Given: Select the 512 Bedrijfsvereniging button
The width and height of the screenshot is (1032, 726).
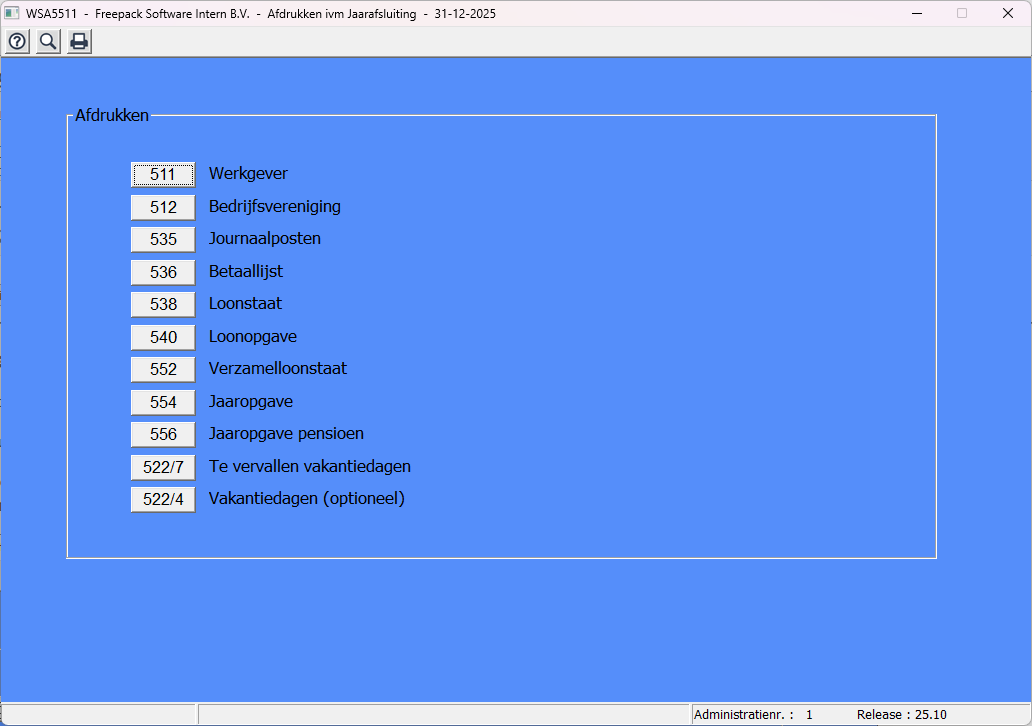Looking at the screenshot, I should click(x=163, y=207).
